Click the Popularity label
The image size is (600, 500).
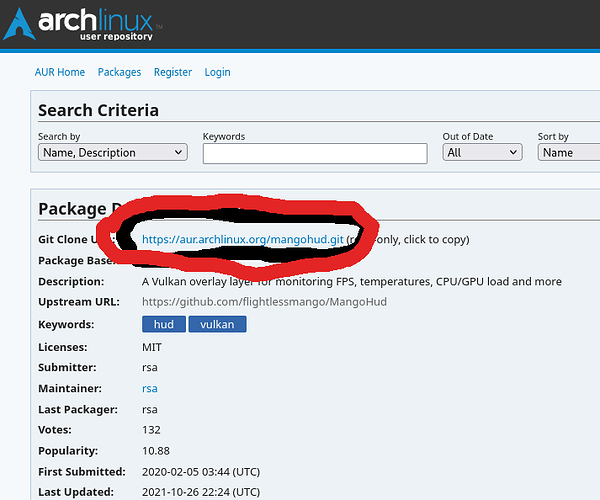68,451
